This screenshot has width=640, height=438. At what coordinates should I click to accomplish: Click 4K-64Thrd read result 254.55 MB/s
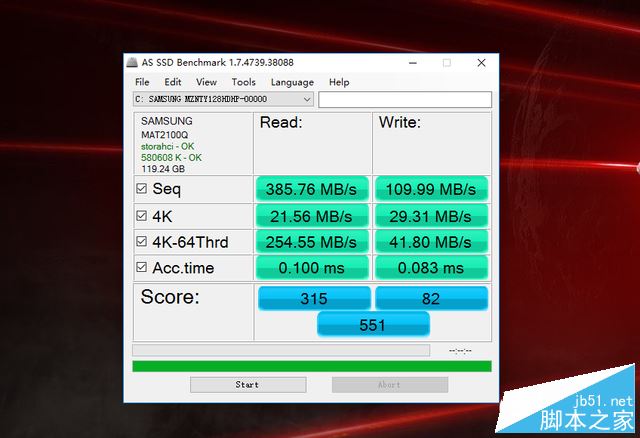[312, 242]
